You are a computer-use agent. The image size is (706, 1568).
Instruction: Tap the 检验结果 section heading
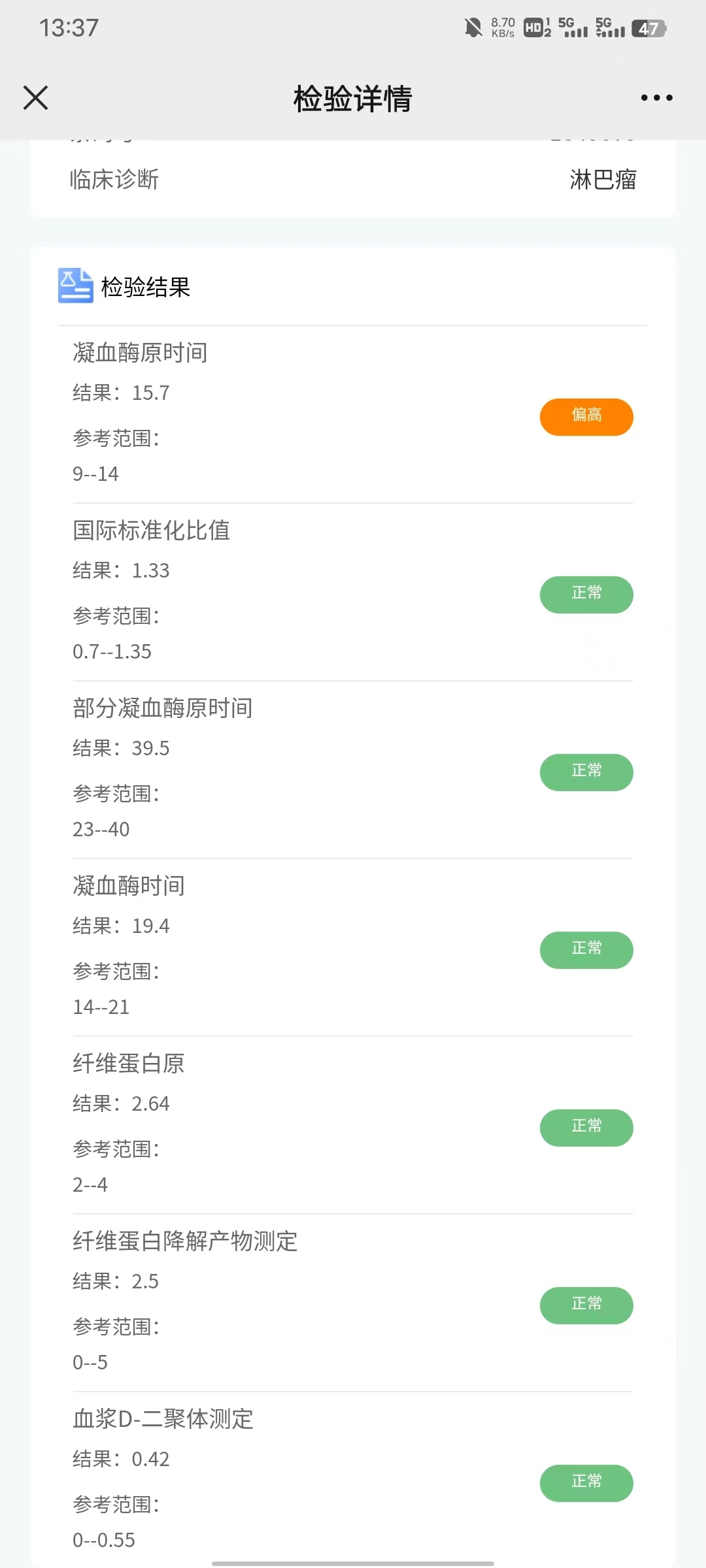point(146,287)
